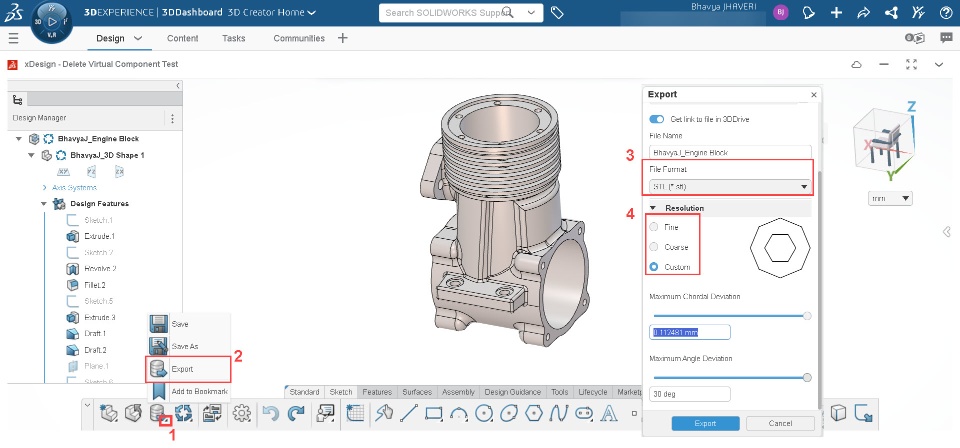Collapse the Design Features tree node
This screenshot has height=448, width=960.
point(44,204)
